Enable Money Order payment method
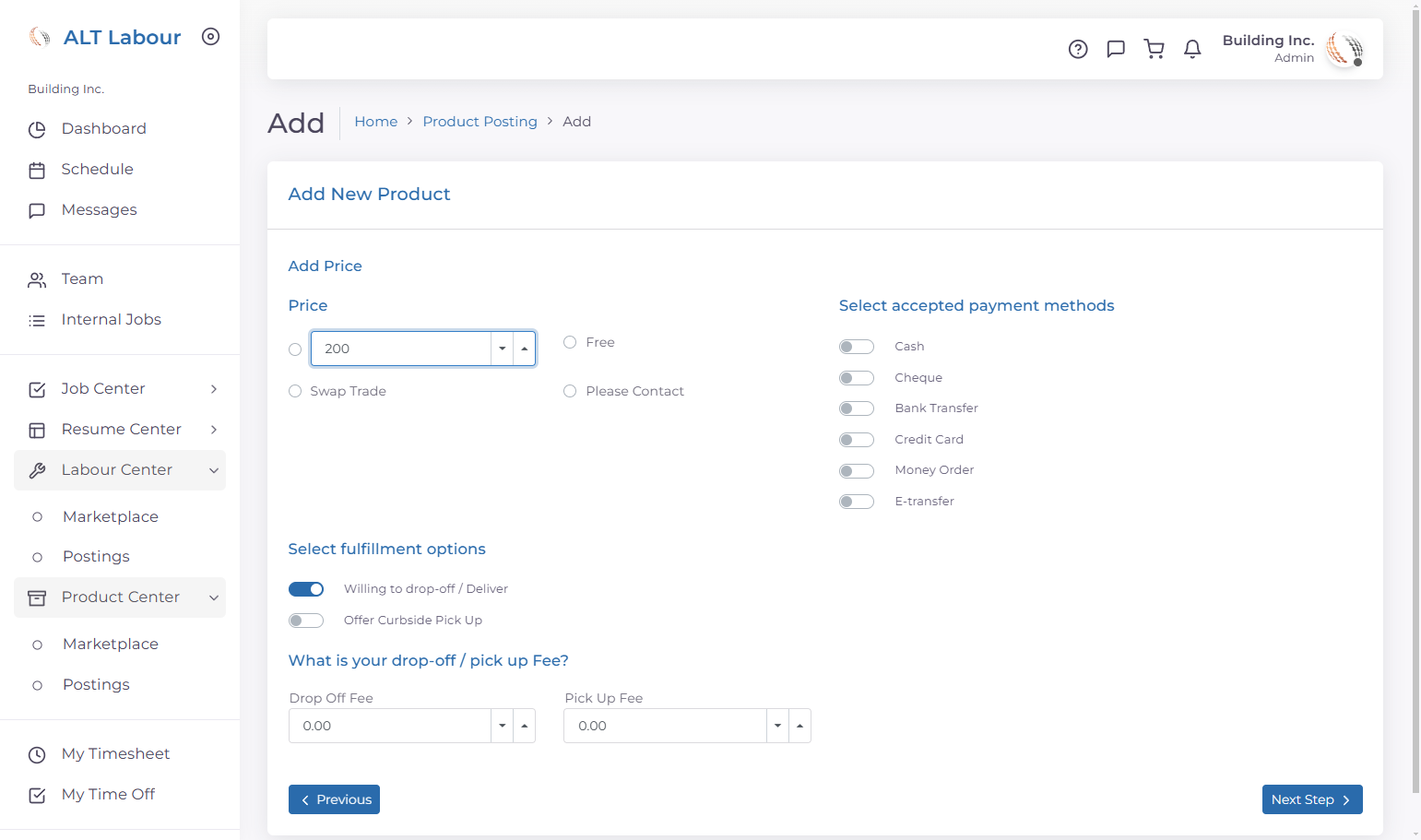This screenshot has height=840, width=1421. [857, 471]
